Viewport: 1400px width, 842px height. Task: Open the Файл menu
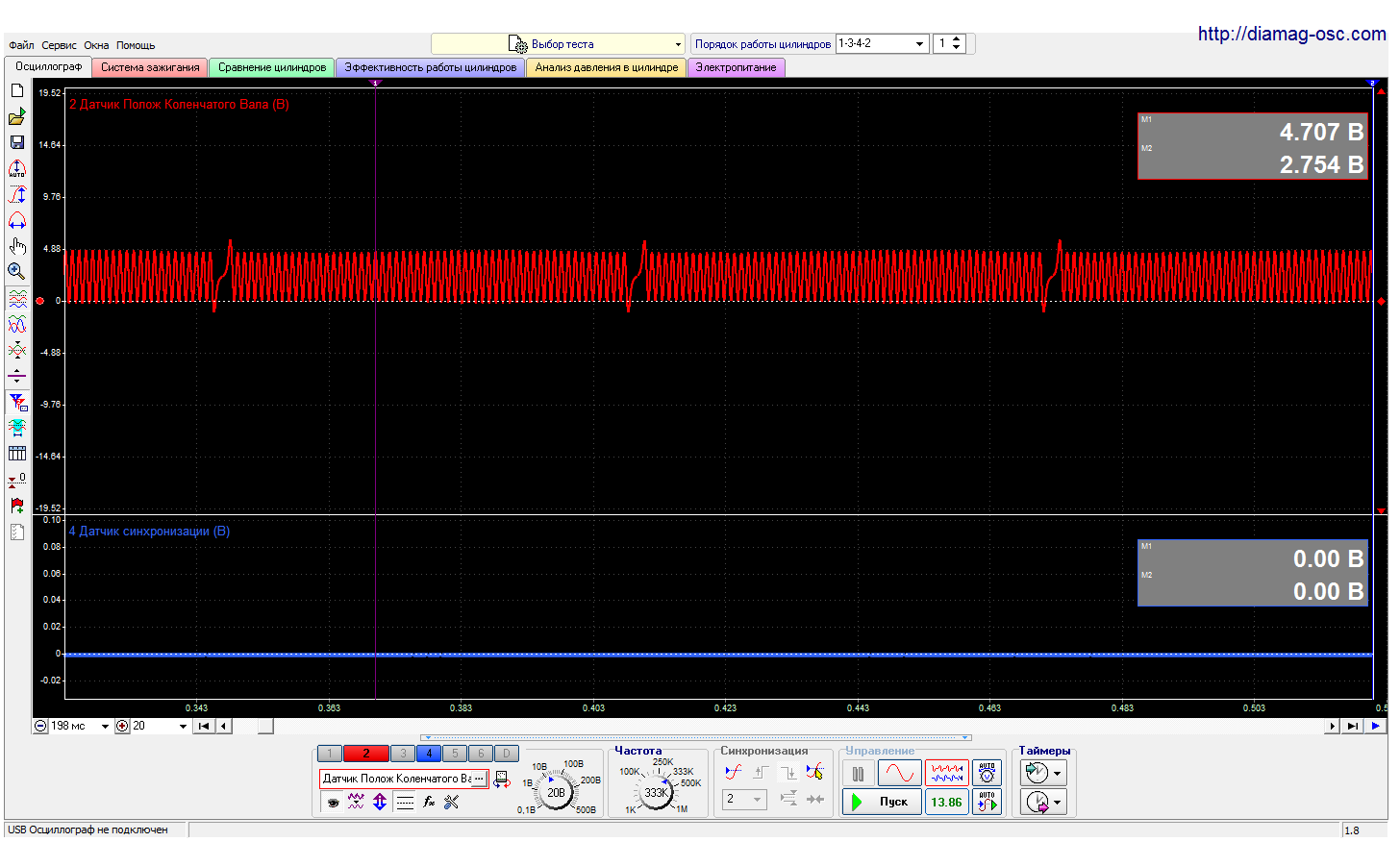pyautogui.click(x=21, y=45)
